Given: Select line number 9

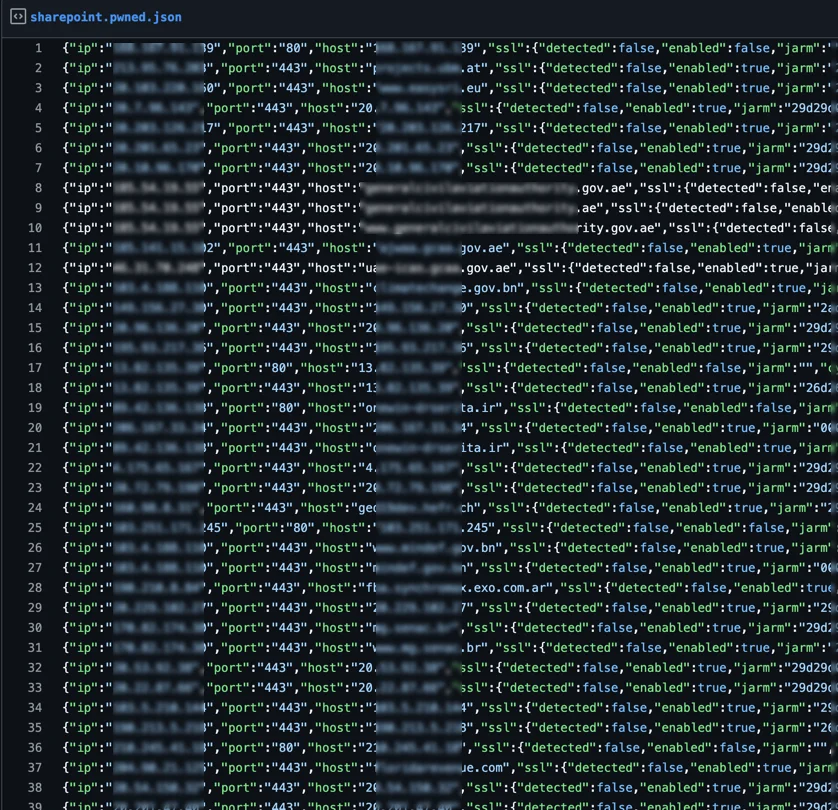Looking at the screenshot, I should pyautogui.click(x=38, y=208).
